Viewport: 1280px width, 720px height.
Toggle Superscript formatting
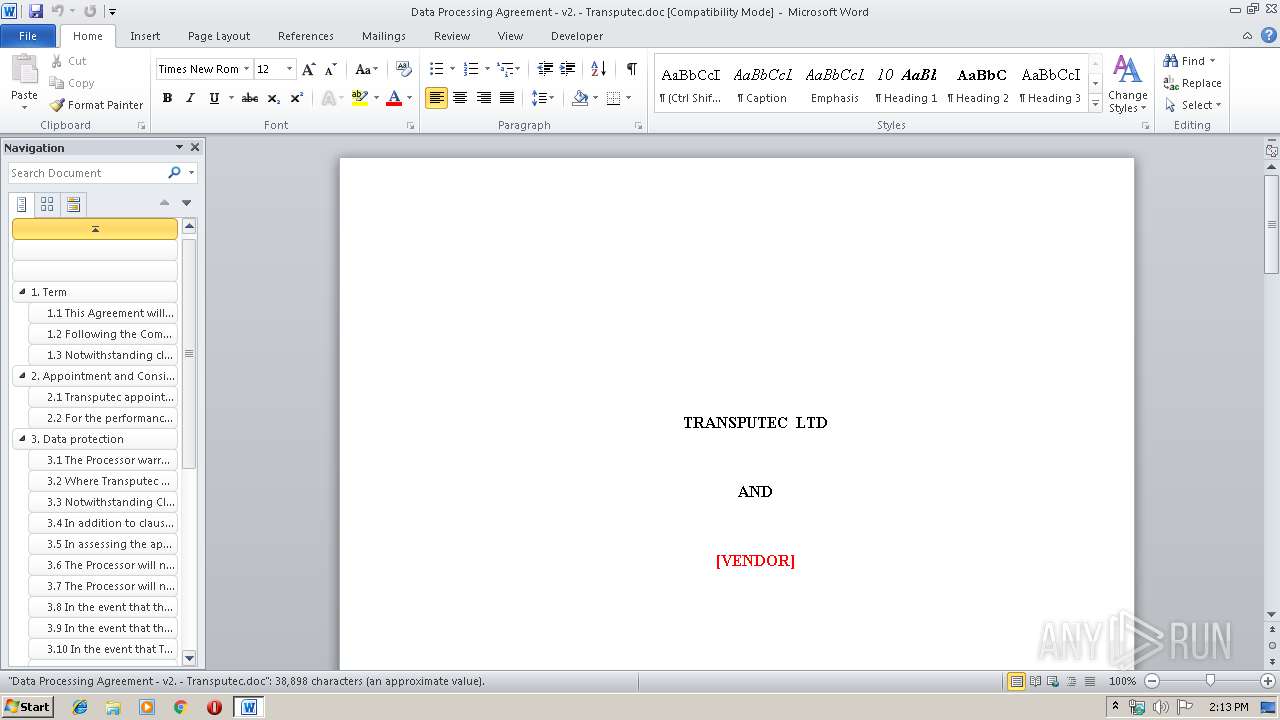click(x=297, y=98)
